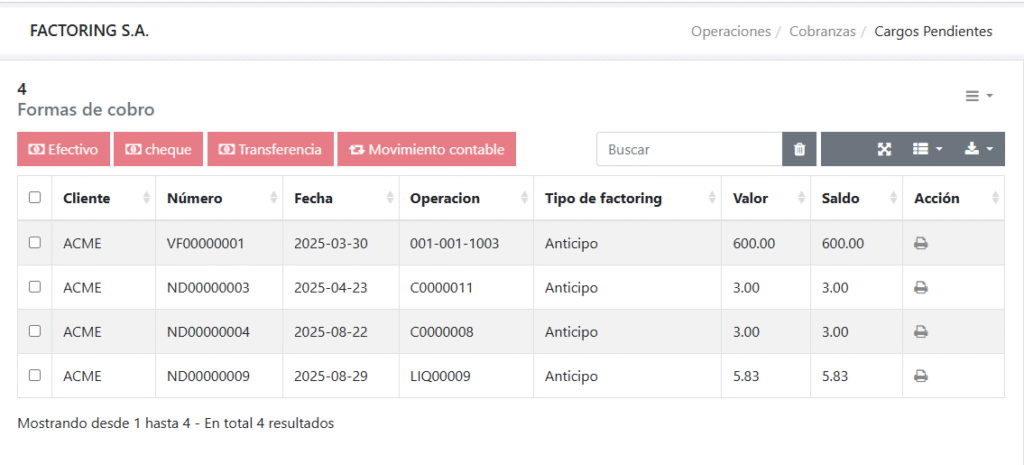Print the VF00000001 row
Viewport: 1024px width, 465px height.
(x=921, y=243)
